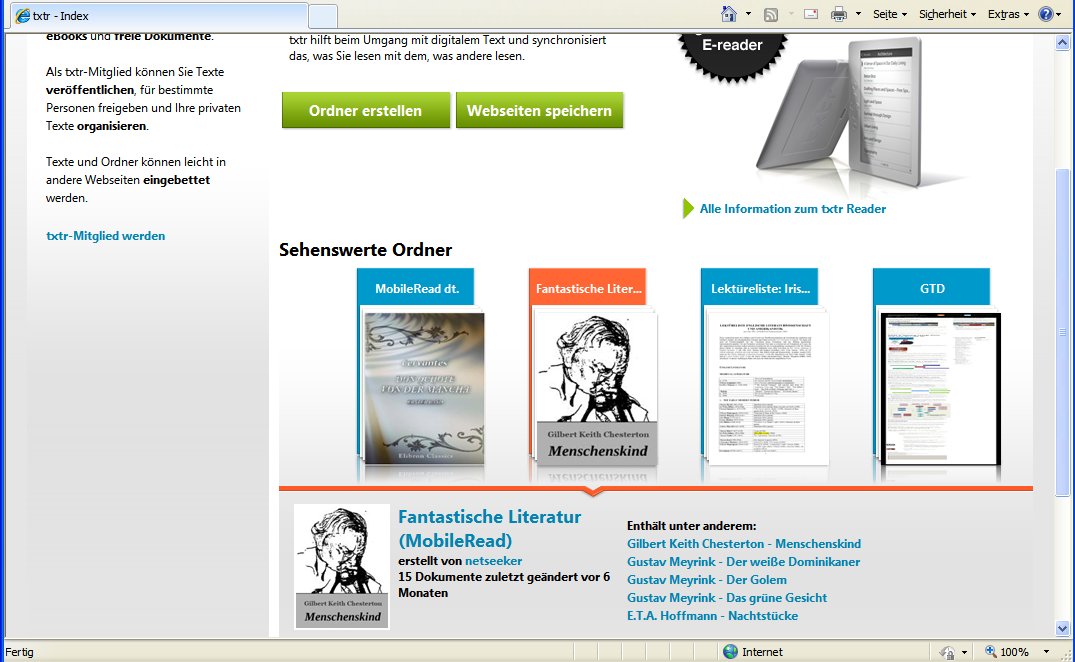Expand the 100% zoom level dropdown
The image size is (1075, 662).
pos(1046,652)
